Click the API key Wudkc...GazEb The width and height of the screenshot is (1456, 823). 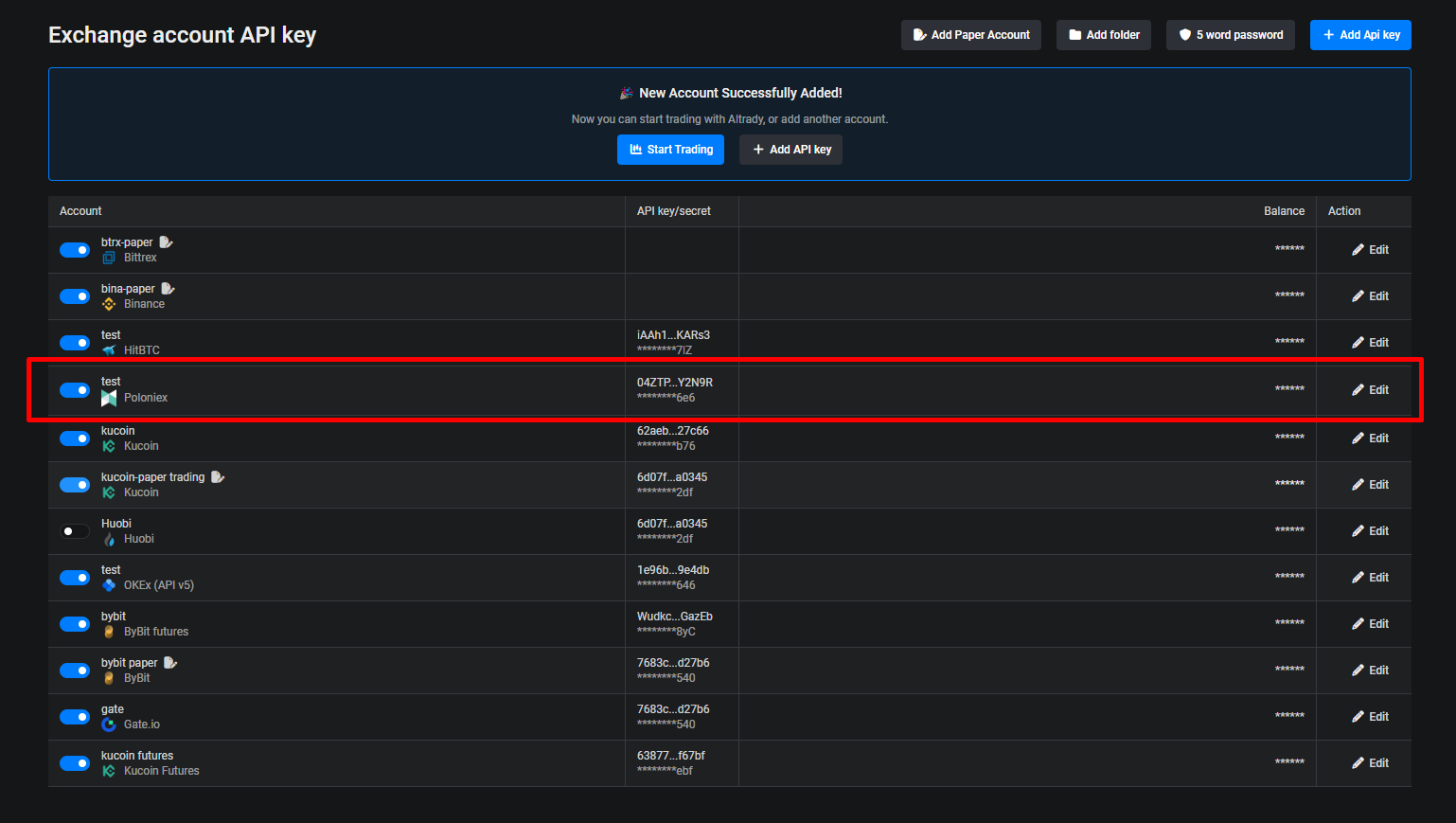pyautogui.click(x=675, y=617)
